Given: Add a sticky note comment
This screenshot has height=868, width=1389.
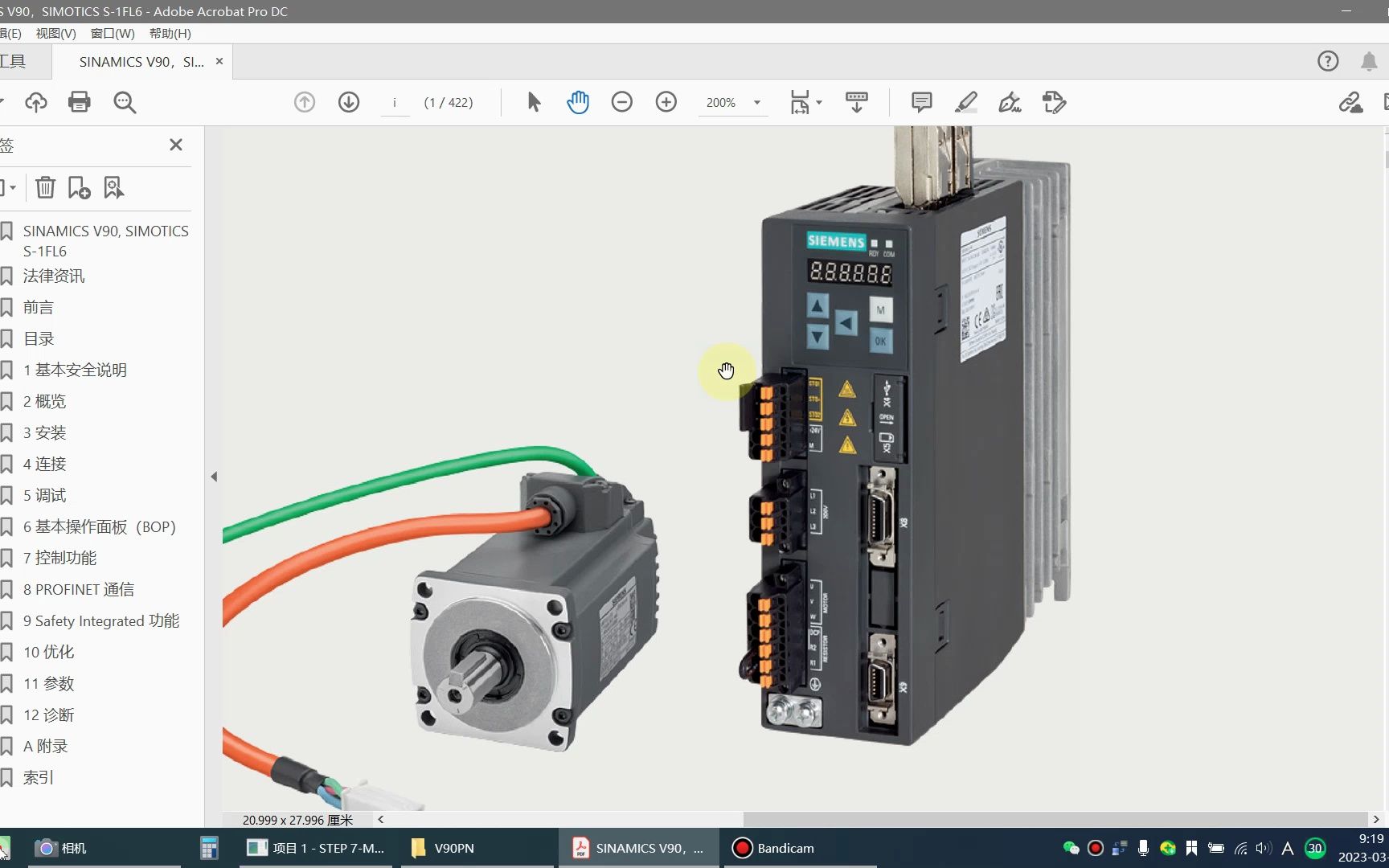Looking at the screenshot, I should pos(922,102).
